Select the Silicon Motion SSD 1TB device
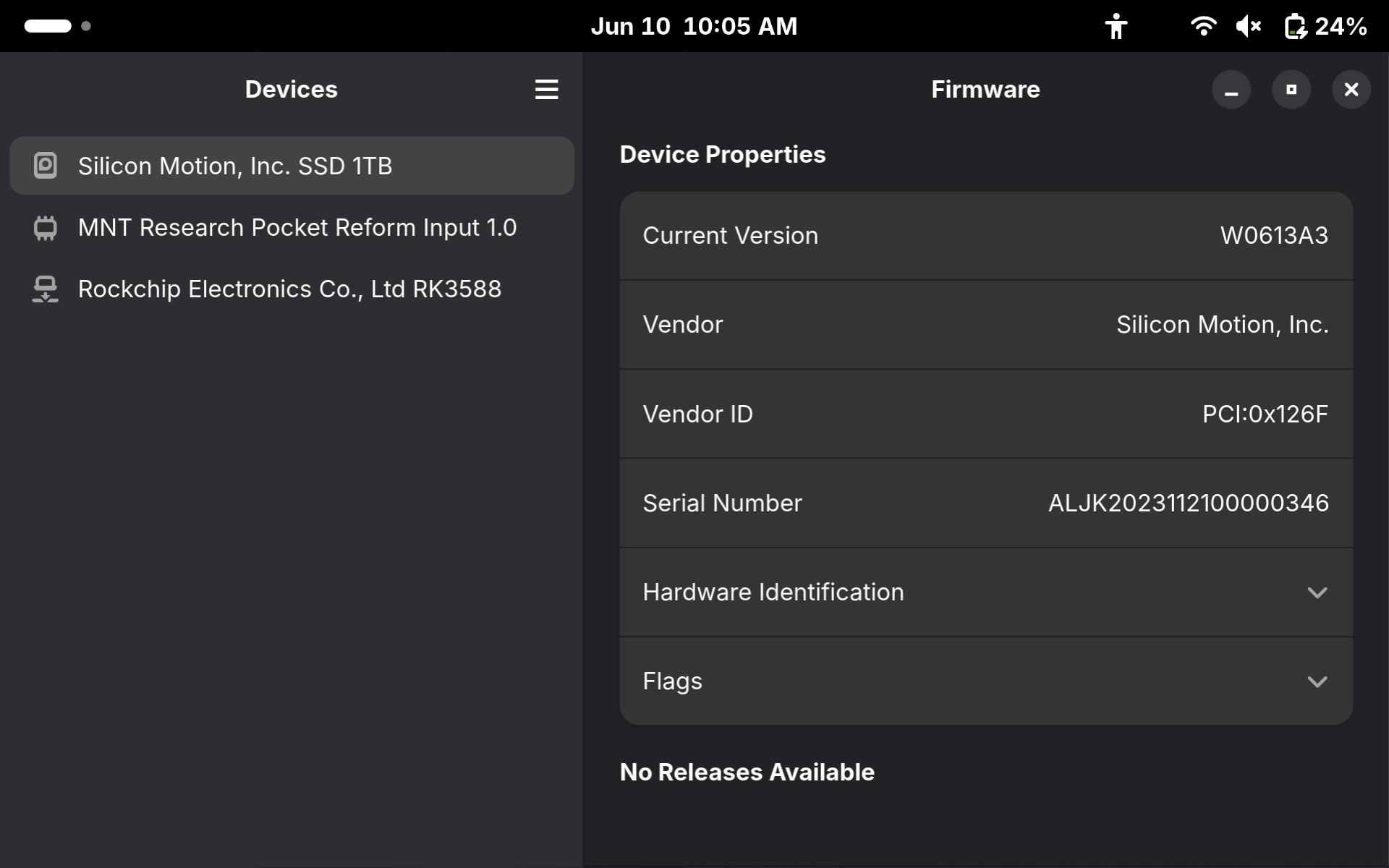Image resolution: width=1389 pixels, height=868 pixels. [292, 166]
